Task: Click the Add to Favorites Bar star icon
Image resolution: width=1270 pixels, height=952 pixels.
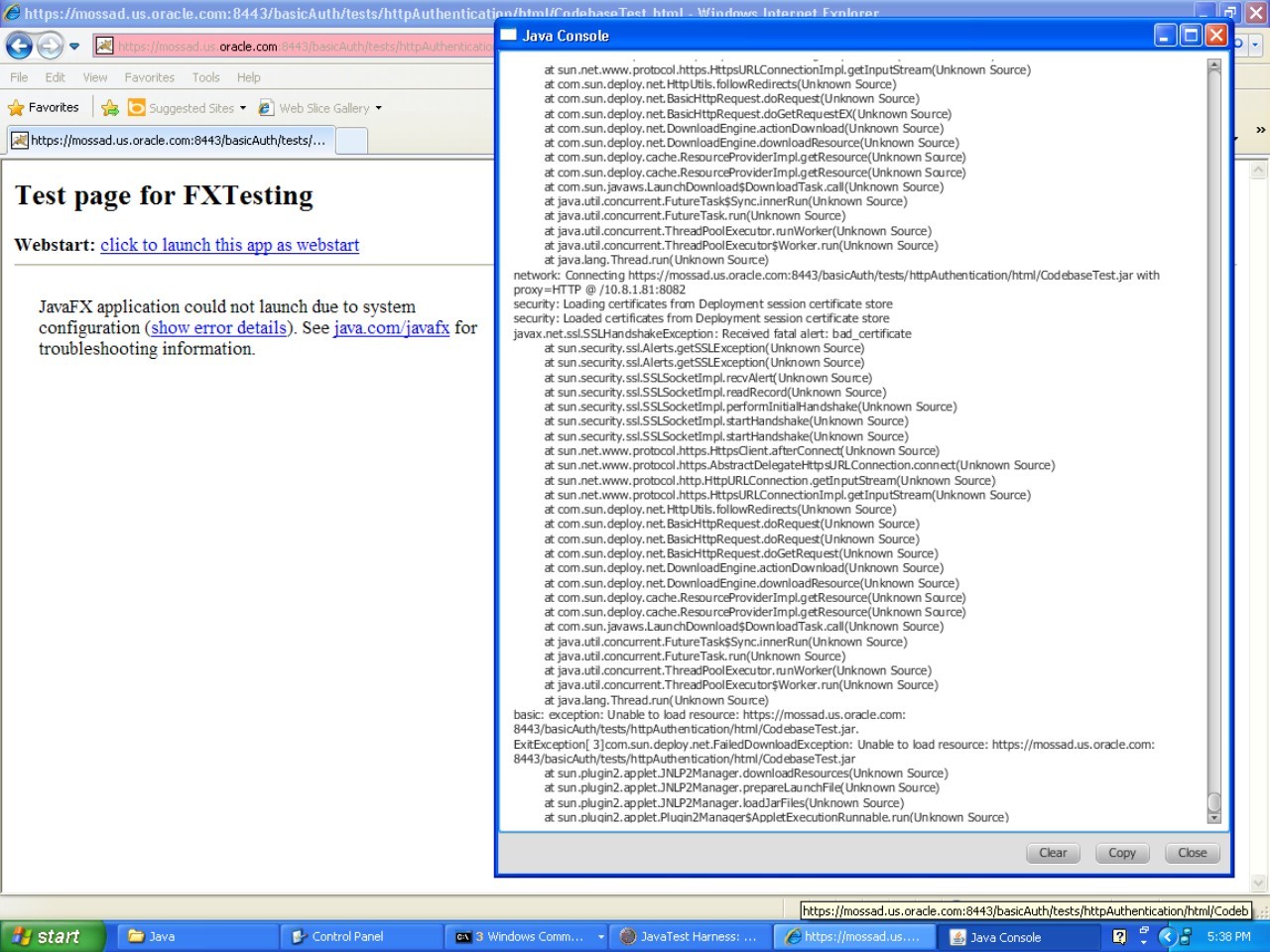Action: pos(110,108)
